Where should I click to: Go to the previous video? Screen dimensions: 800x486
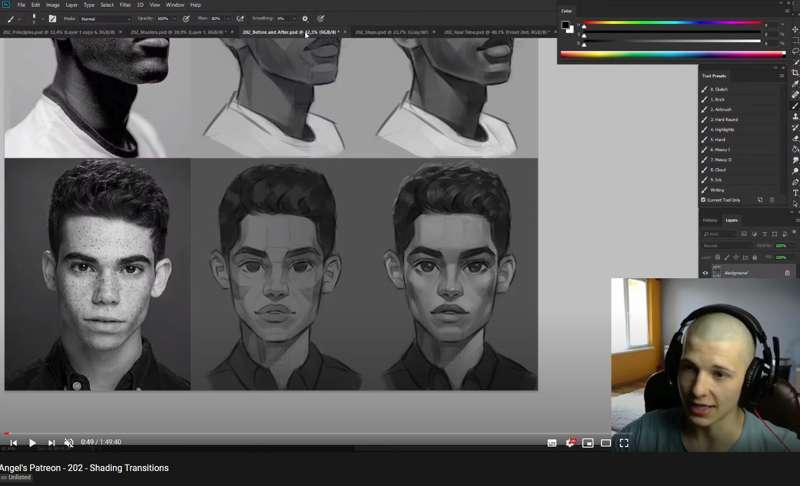pyautogui.click(x=14, y=443)
